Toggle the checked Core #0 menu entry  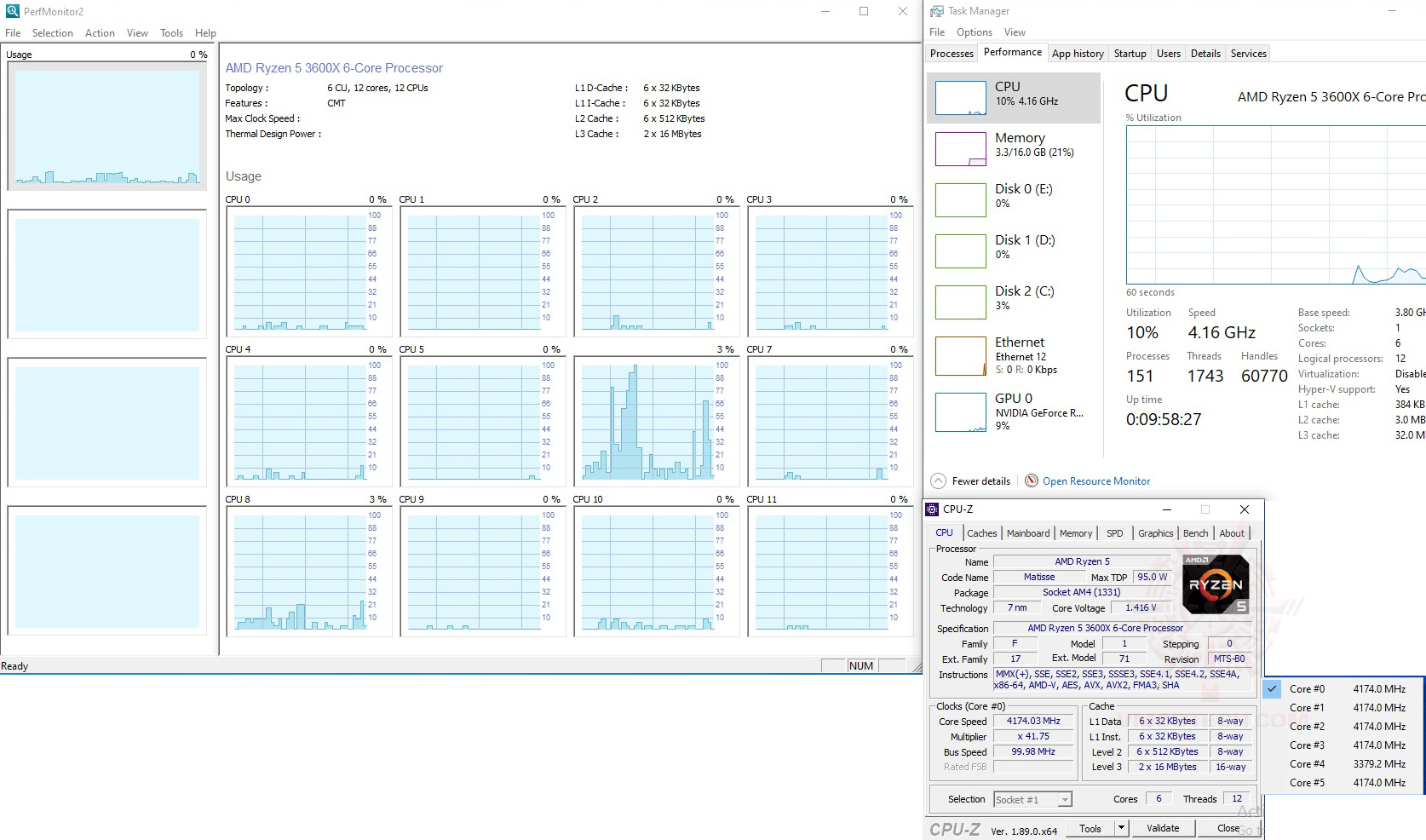pyautogui.click(x=1343, y=689)
